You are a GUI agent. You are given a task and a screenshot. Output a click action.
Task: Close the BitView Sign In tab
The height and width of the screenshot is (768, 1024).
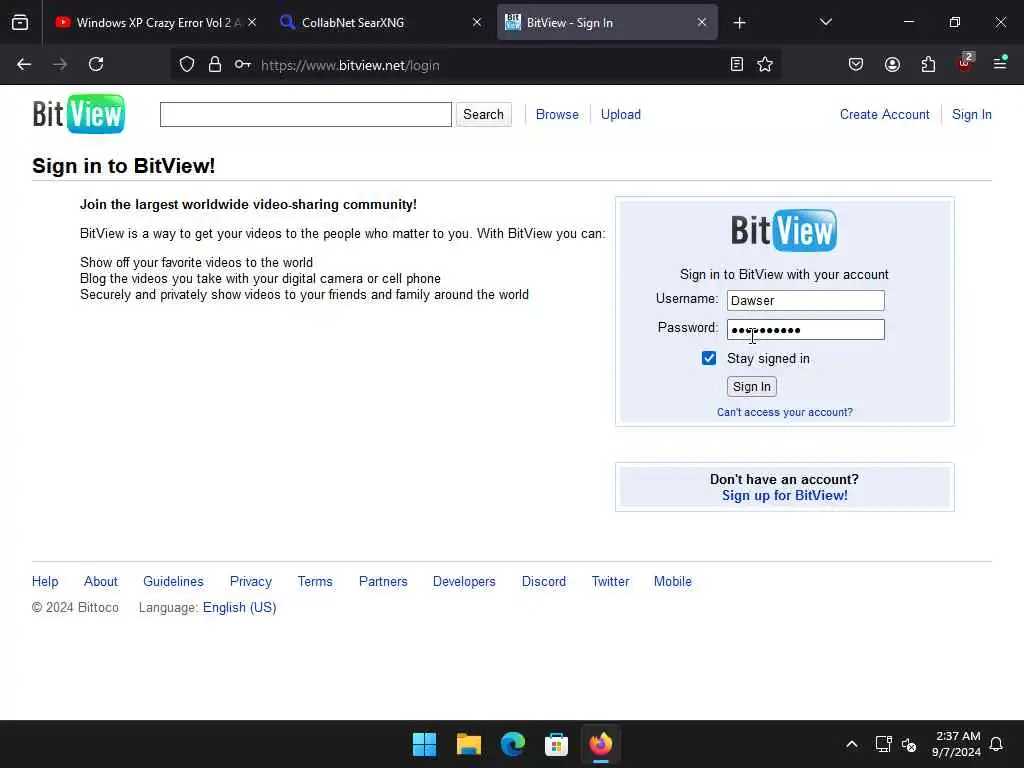coord(702,22)
